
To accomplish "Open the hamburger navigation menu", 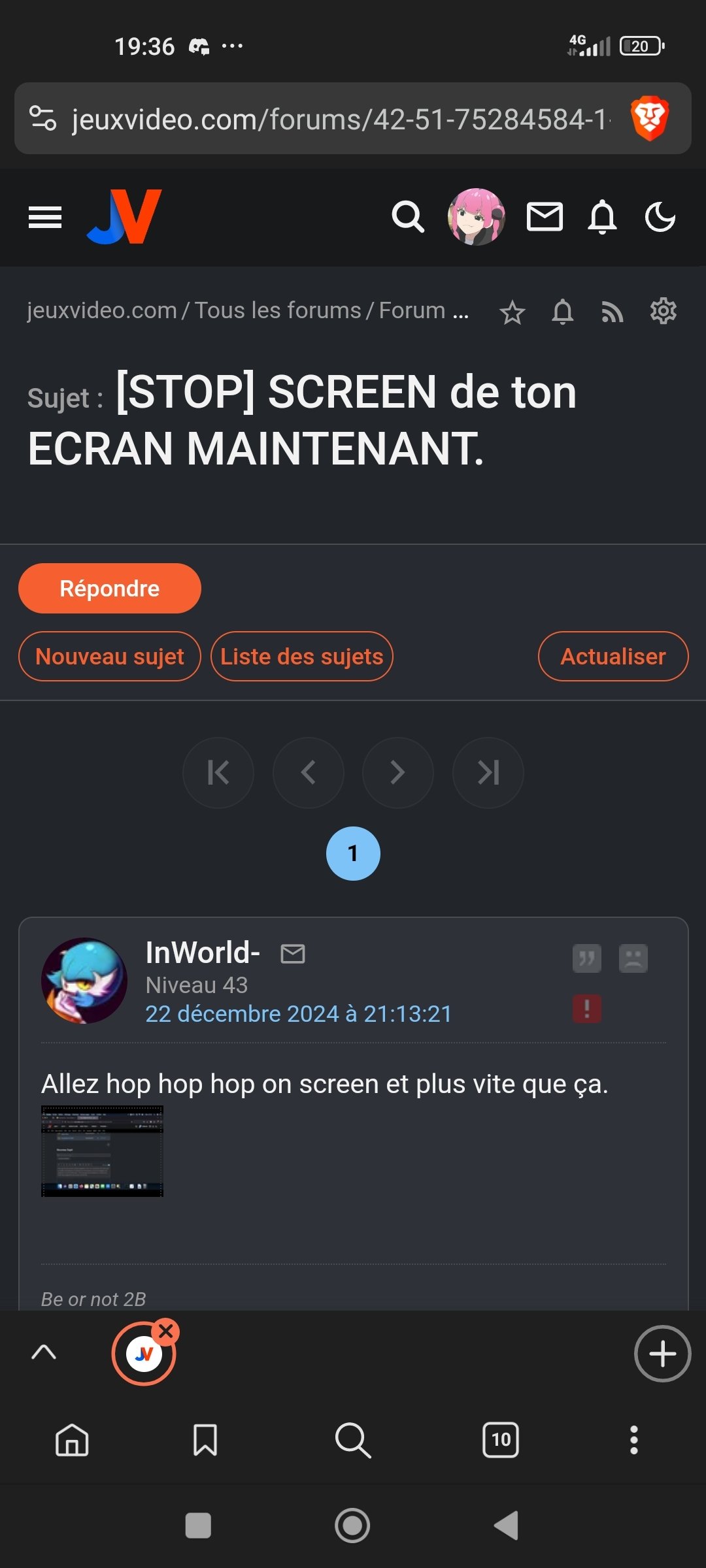I will (x=45, y=217).
